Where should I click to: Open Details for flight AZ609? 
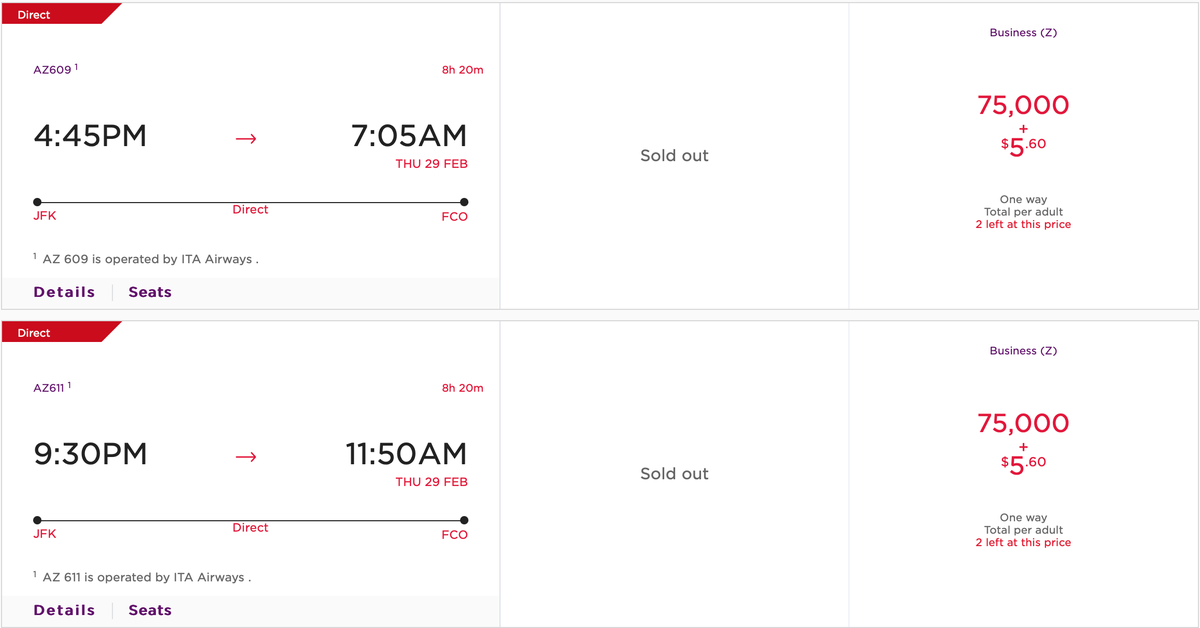(x=64, y=291)
